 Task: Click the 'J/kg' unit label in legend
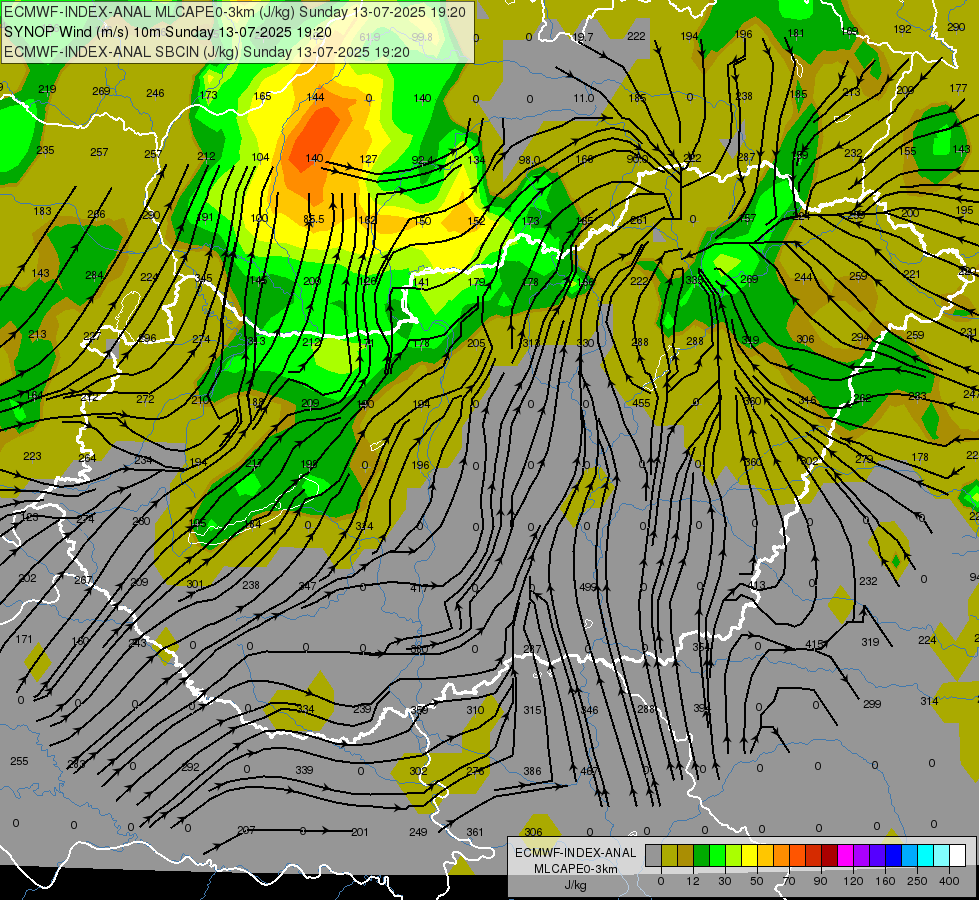click(x=575, y=885)
